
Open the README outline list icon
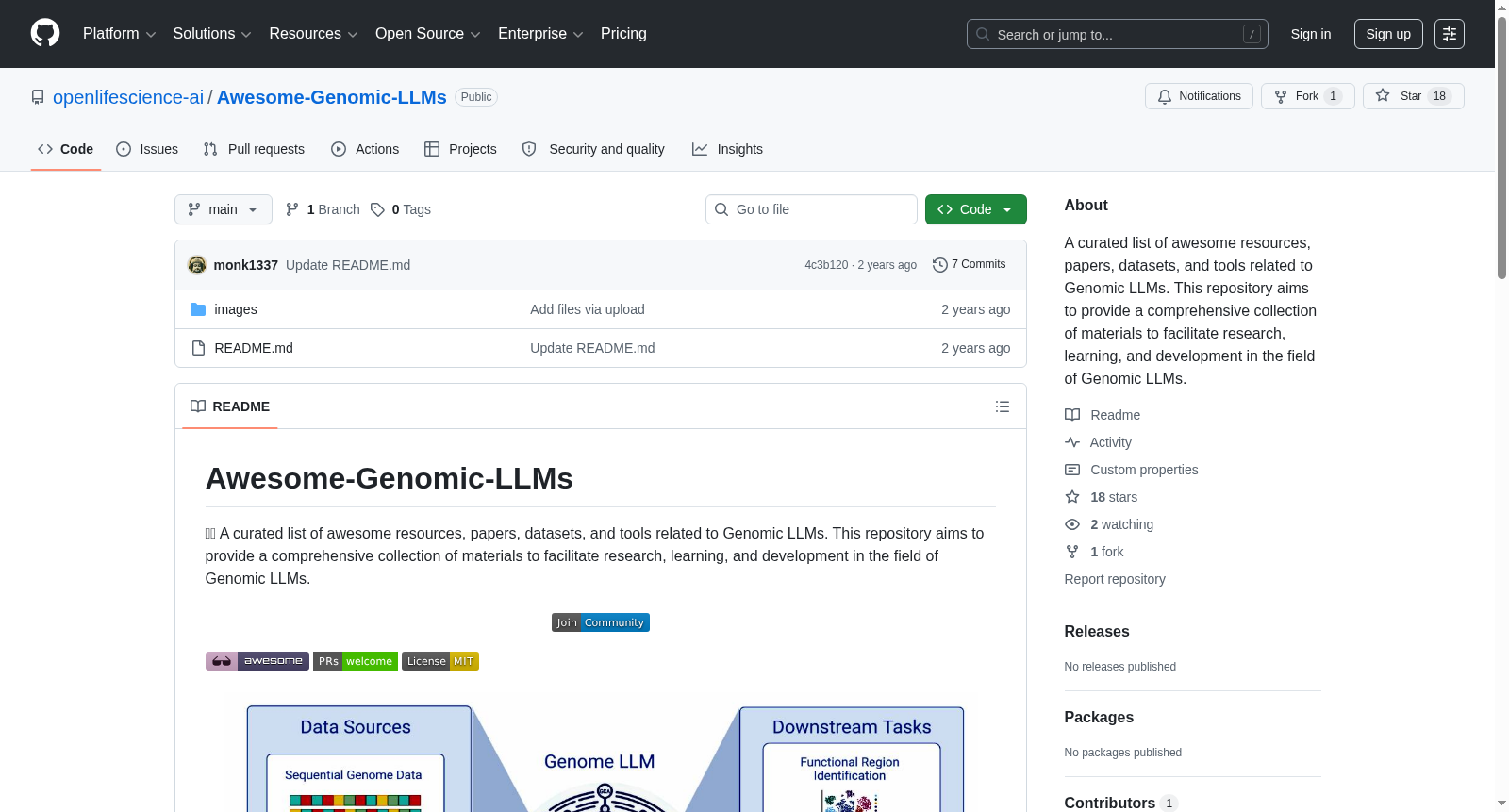click(1003, 406)
